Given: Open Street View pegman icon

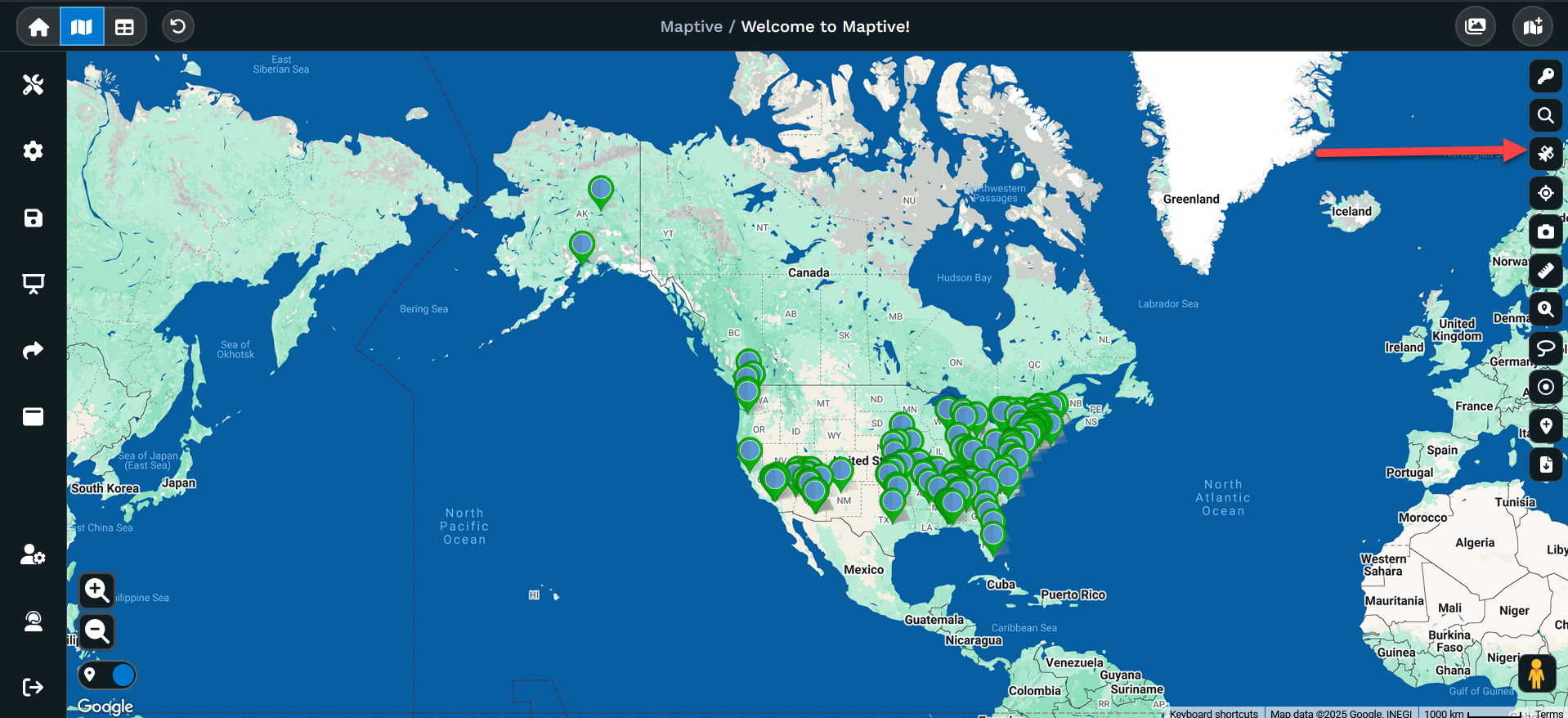Looking at the screenshot, I should 1536,674.
